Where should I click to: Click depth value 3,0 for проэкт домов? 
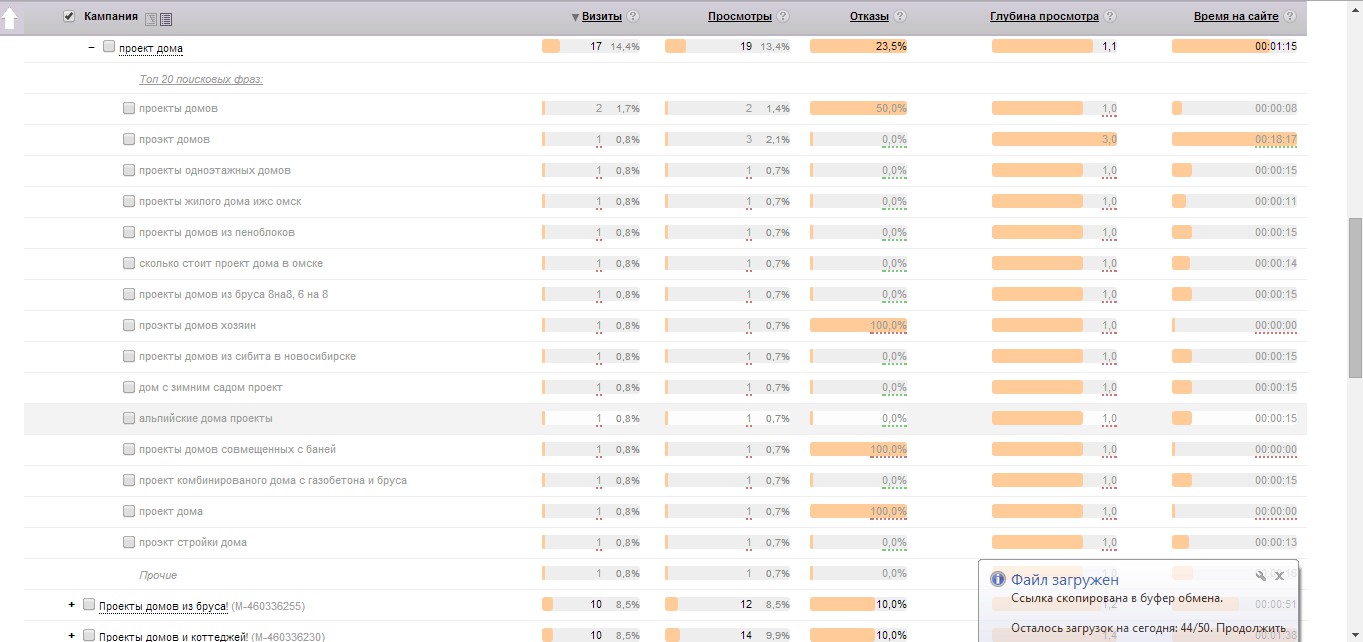1109,139
